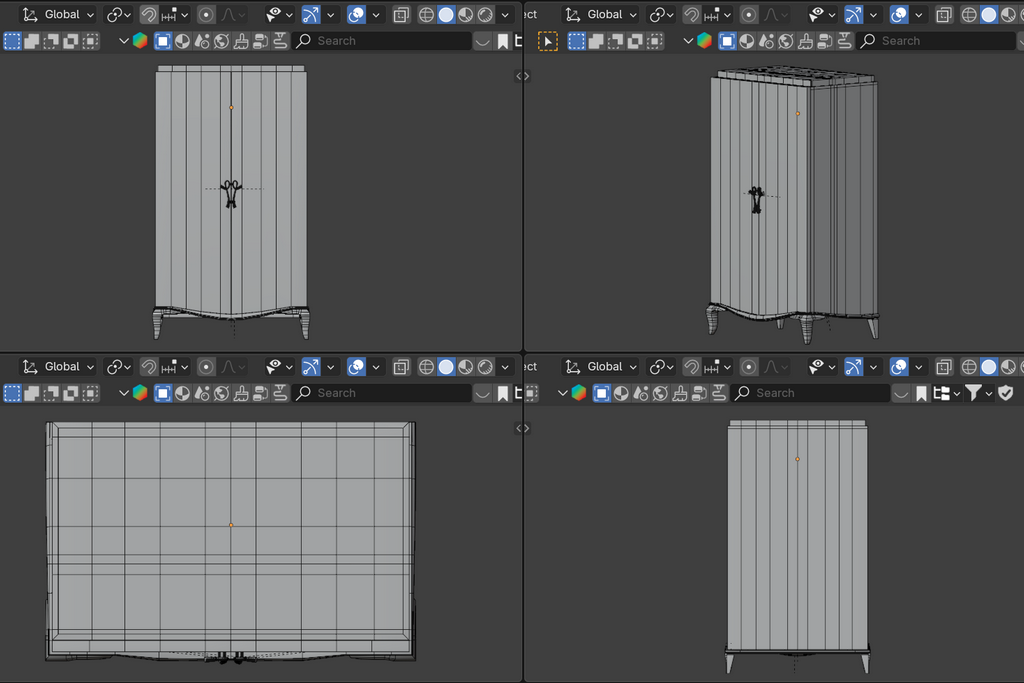
Task: Click the brush icon in top-left viewport's second row
Action: (240, 41)
